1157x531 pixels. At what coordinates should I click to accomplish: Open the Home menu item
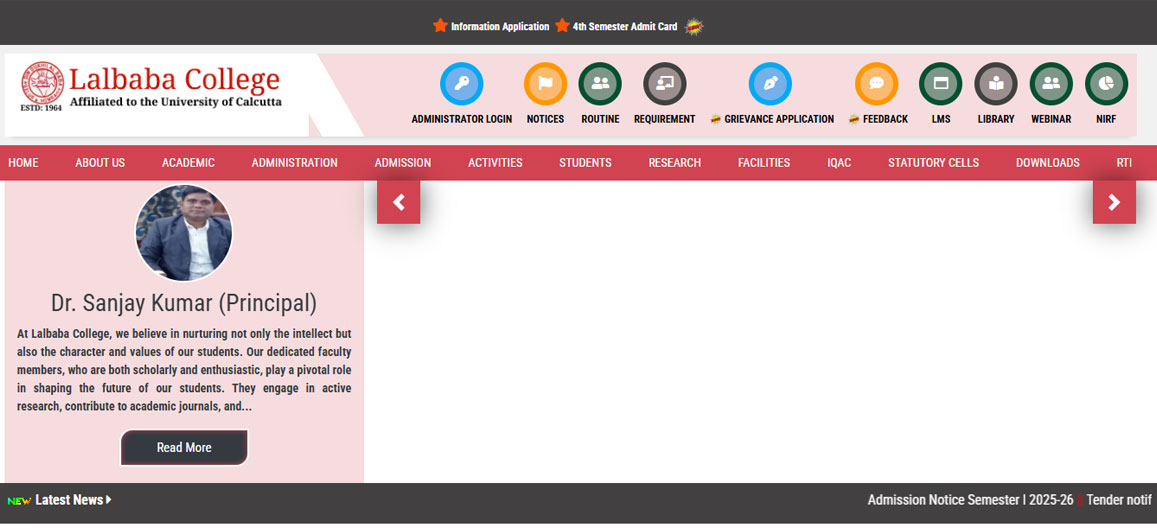tap(24, 163)
